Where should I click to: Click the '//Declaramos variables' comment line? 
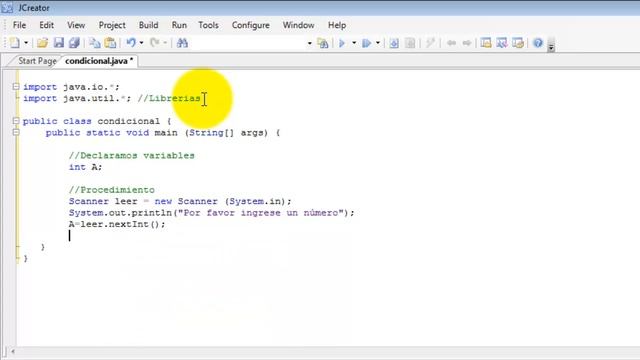click(131, 156)
